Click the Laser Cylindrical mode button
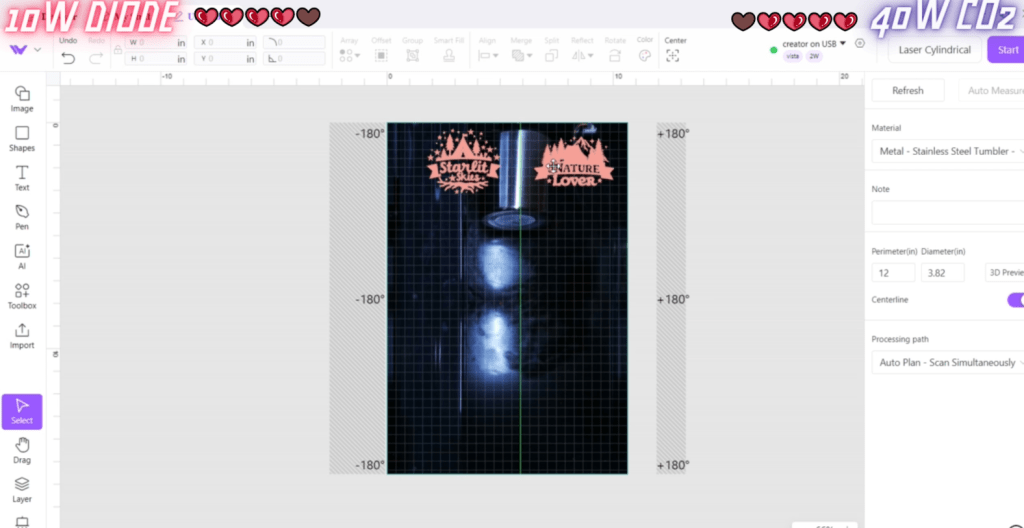This screenshot has width=1024, height=528. pos(934,49)
